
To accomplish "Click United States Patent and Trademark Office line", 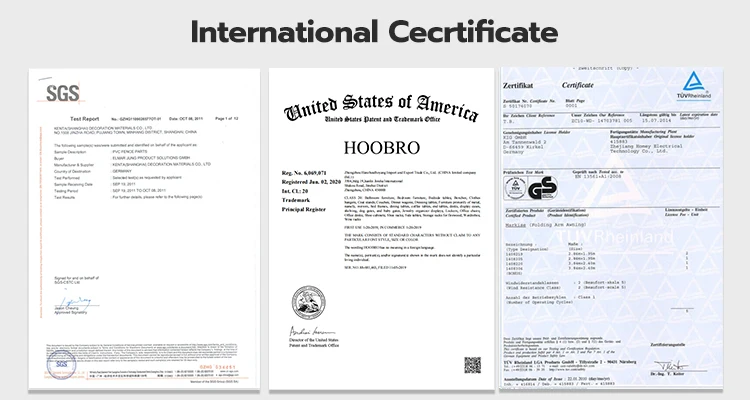I will click(382, 119).
